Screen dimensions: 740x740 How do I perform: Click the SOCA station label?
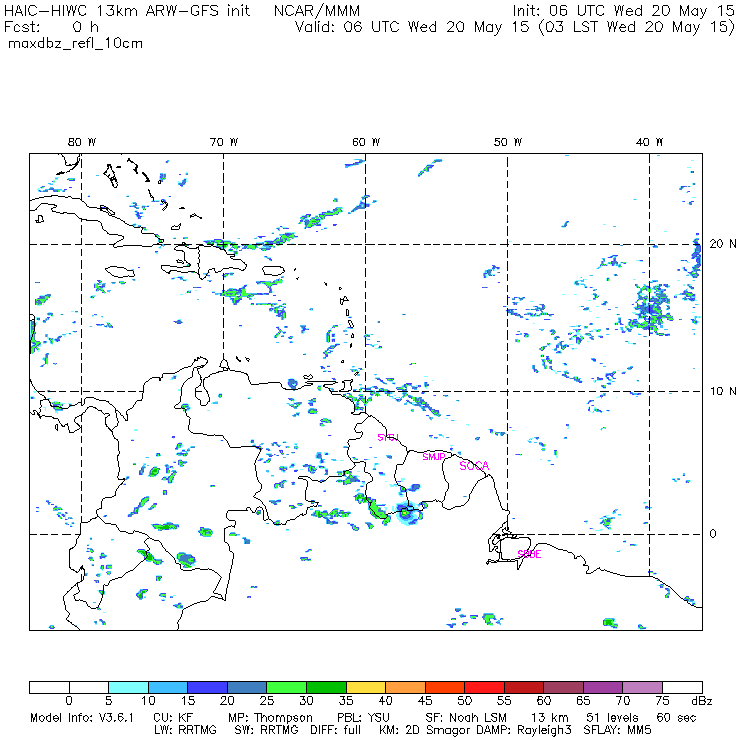point(474,466)
